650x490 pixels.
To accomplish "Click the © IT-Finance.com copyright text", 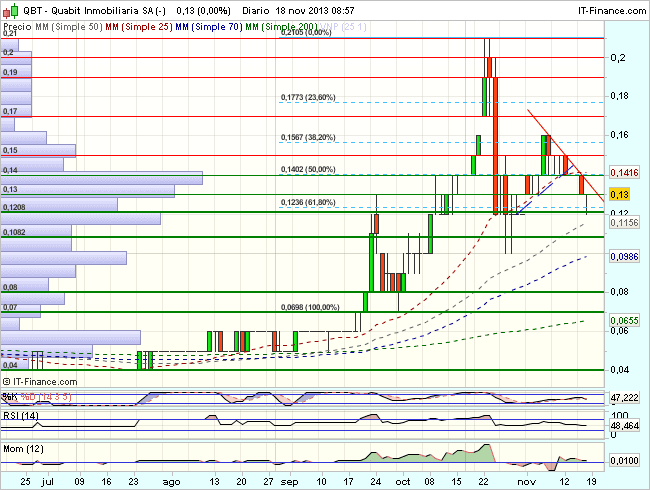I will [40, 381].
